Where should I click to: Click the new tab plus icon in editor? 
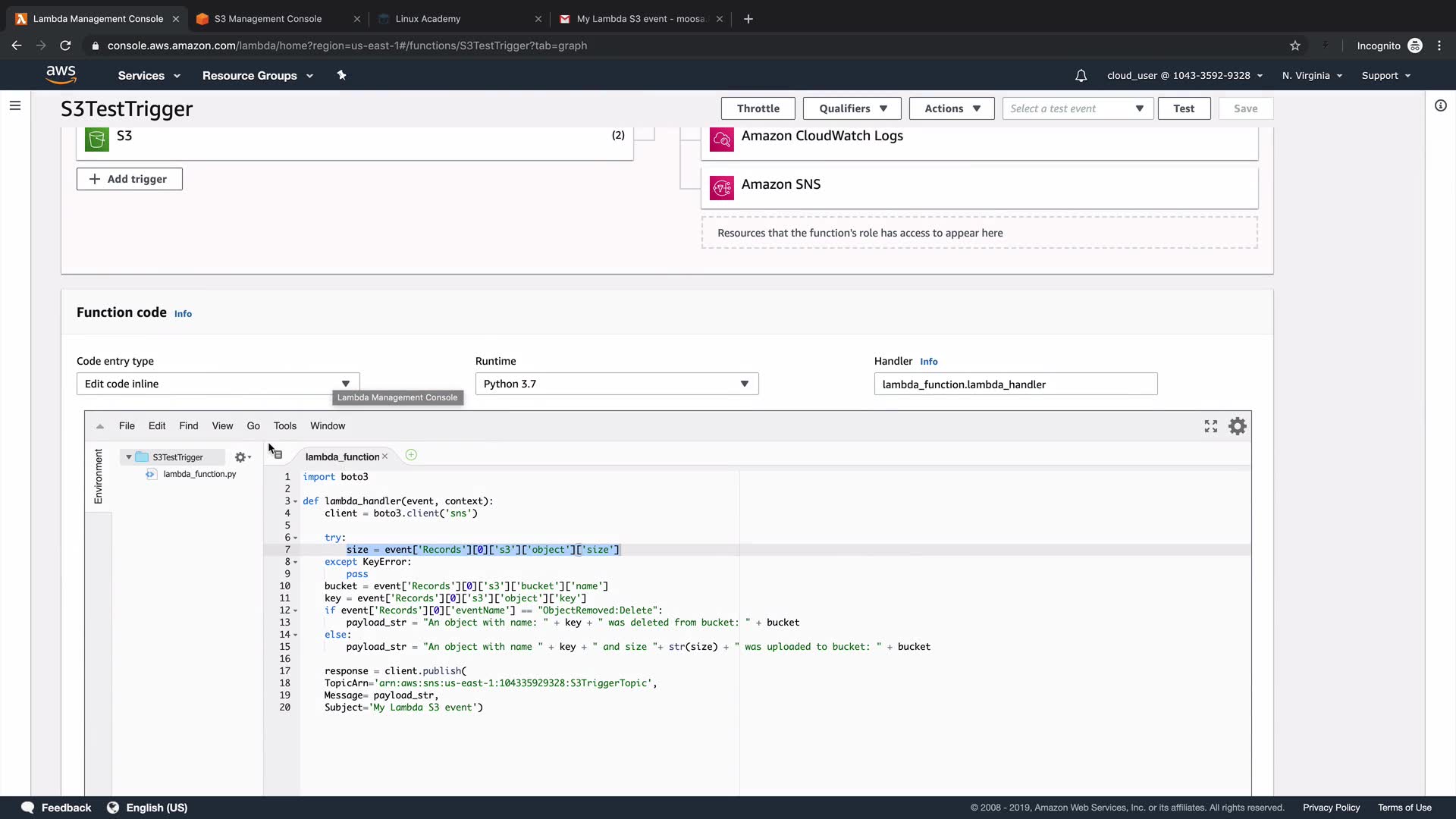[411, 455]
